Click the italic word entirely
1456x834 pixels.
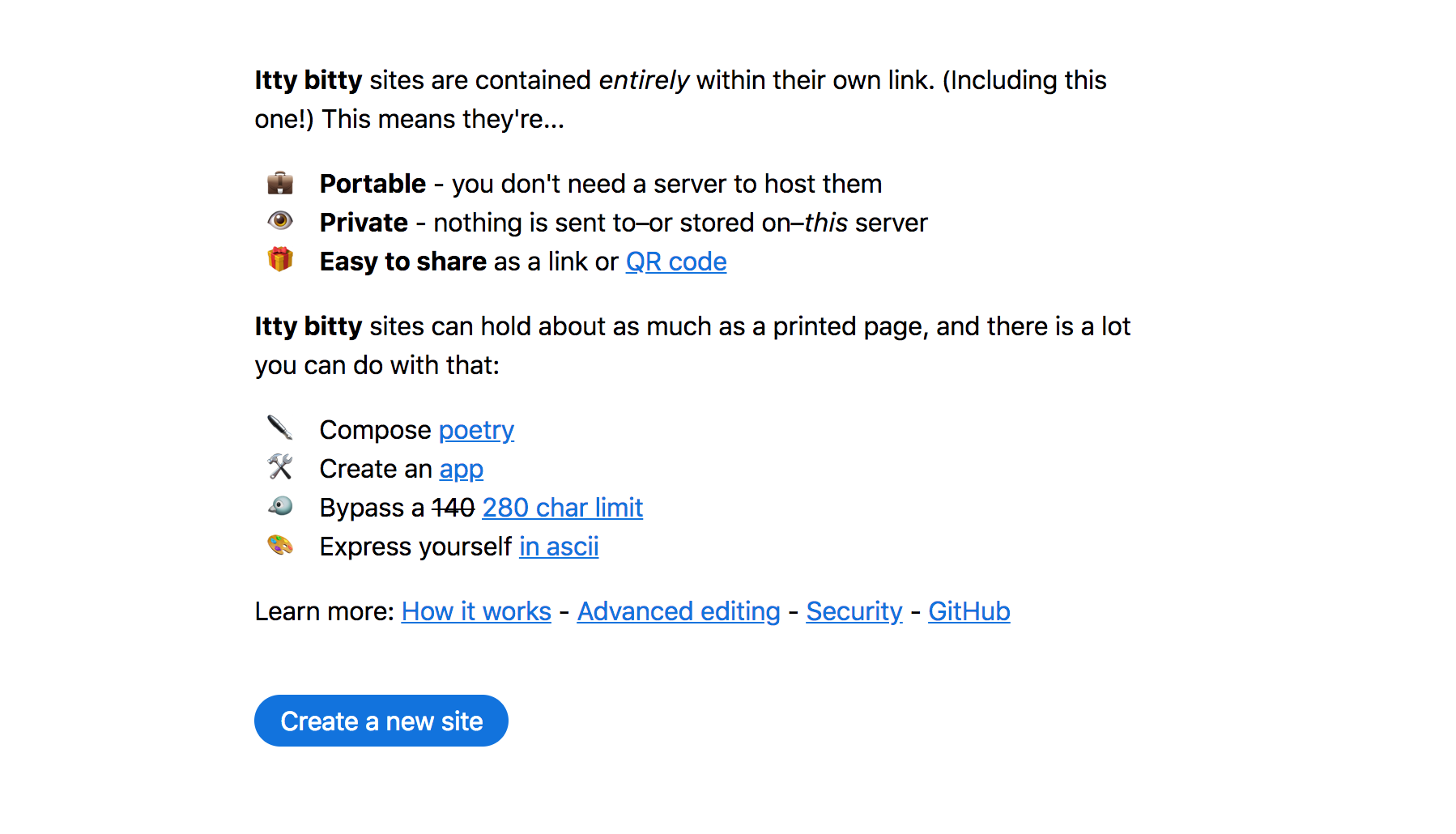[x=644, y=80]
